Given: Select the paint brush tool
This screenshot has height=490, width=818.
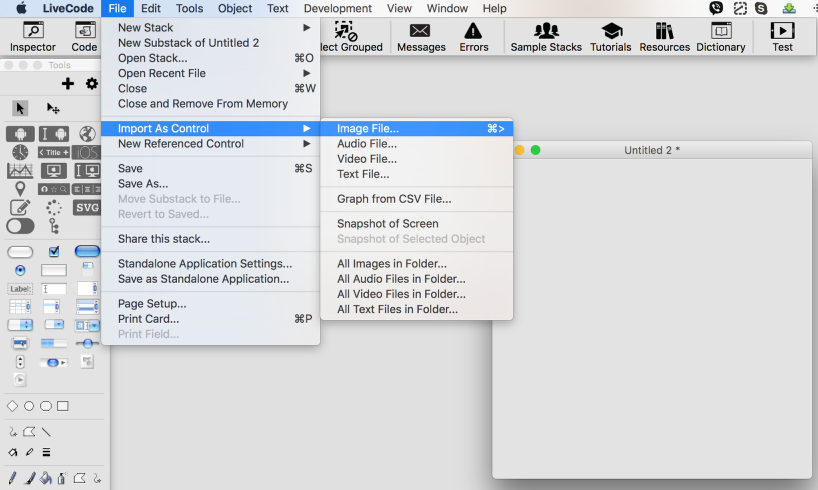Looking at the screenshot, I should 30,477.
